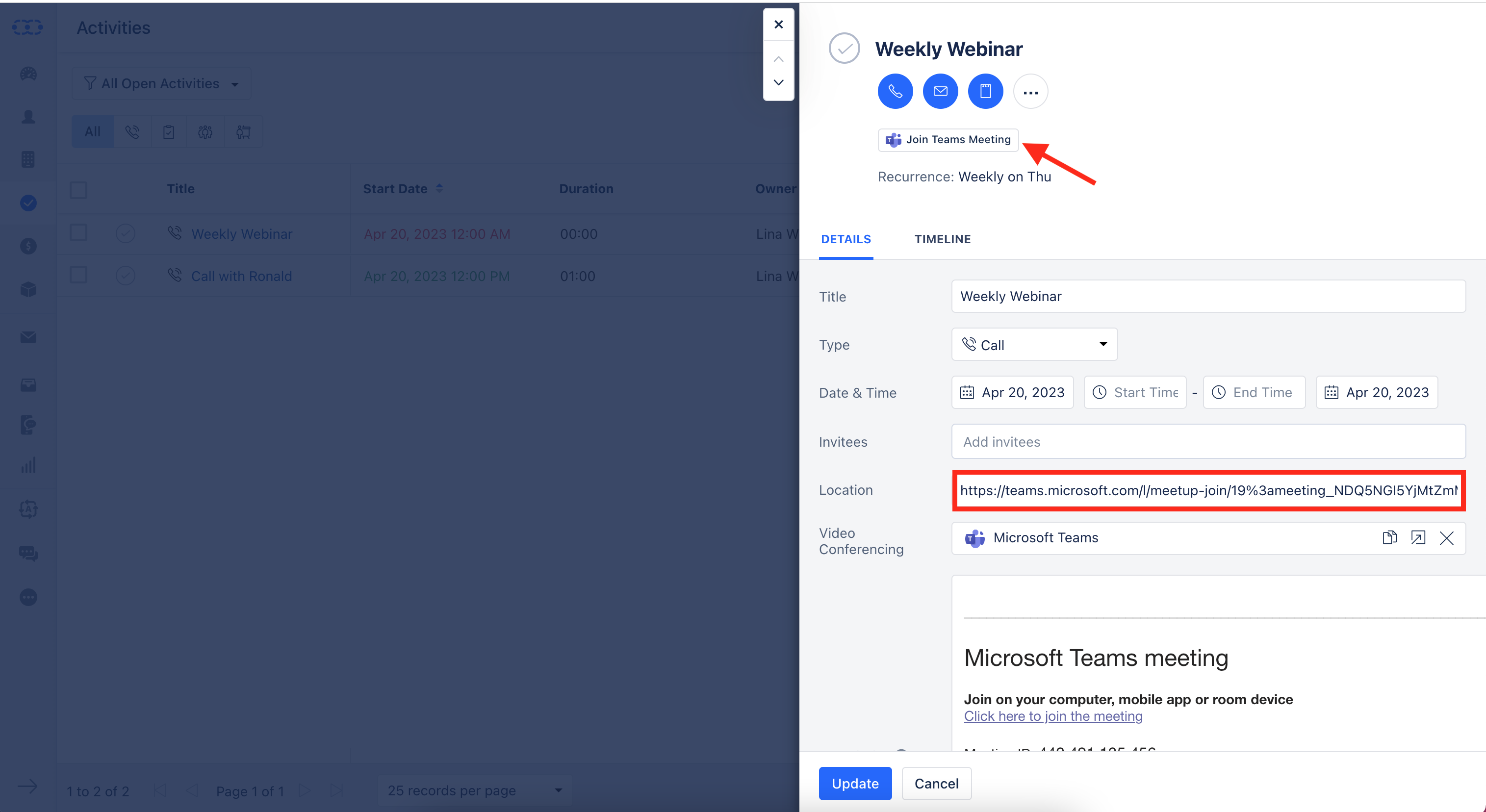Open the Type dropdown showing Call
This screenshot has height=812, width=1486.
(x=1034, y=344)
